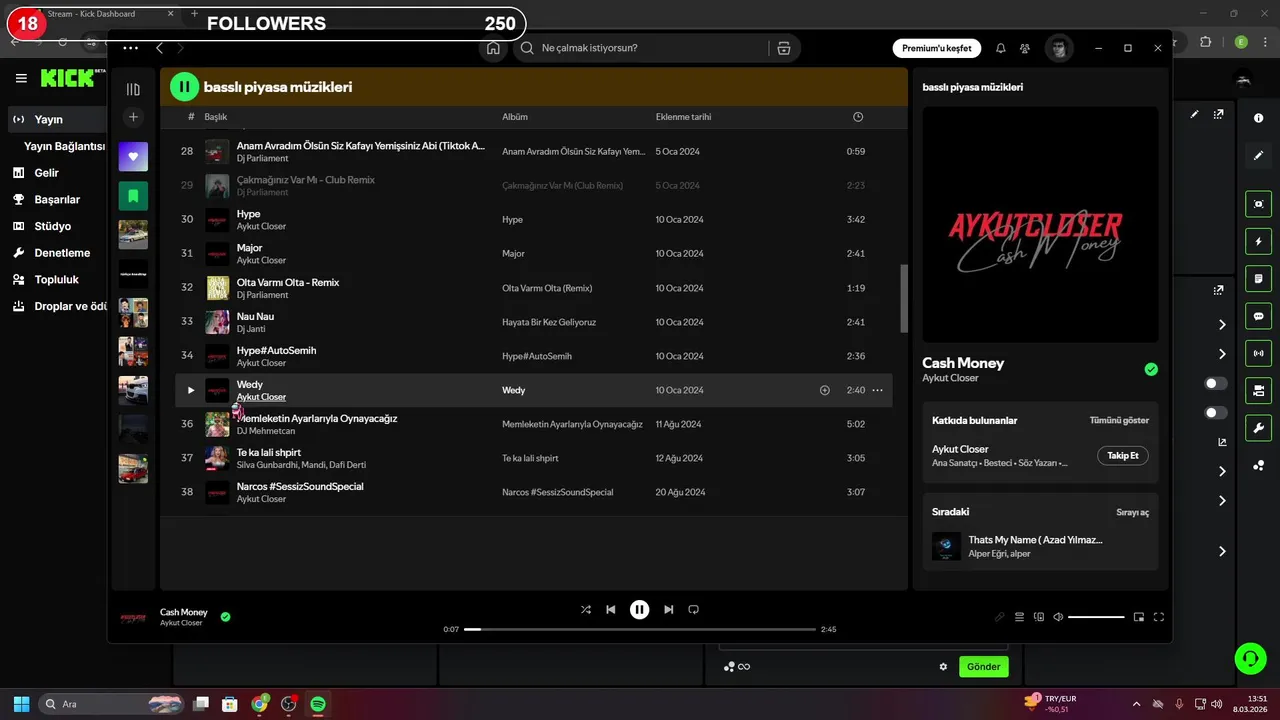The height and width of the screenshot is (720, 1280).
Task: Toggle shuffle in Spotify player
Action: [x=586, y=609]
